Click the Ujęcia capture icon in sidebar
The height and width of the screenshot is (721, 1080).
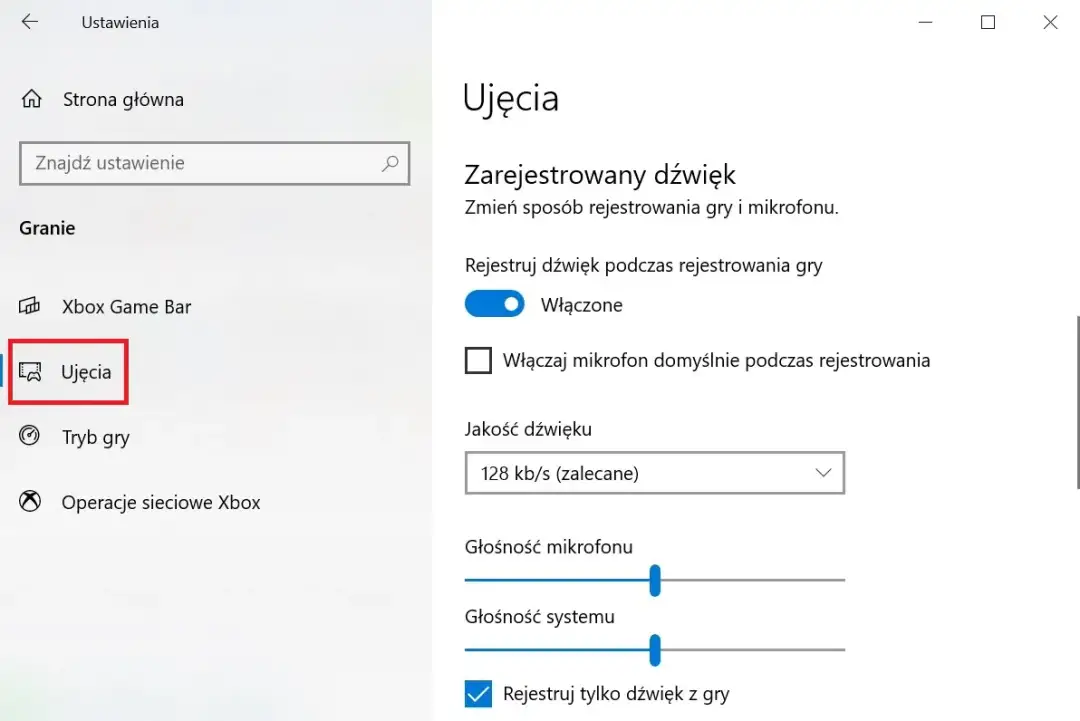coord(31,371)
